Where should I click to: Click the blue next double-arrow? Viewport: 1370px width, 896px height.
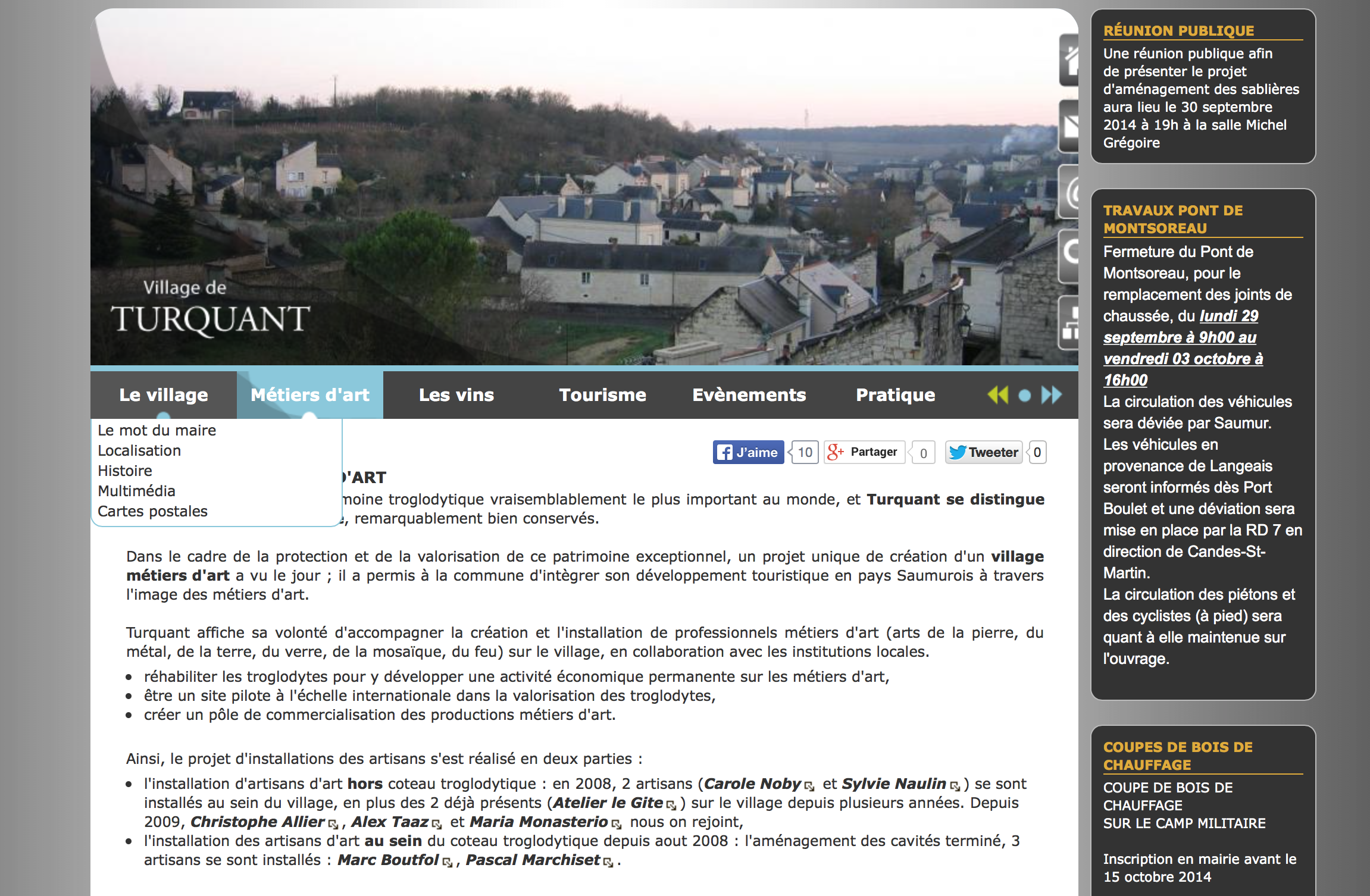[x=1051, y=395]
